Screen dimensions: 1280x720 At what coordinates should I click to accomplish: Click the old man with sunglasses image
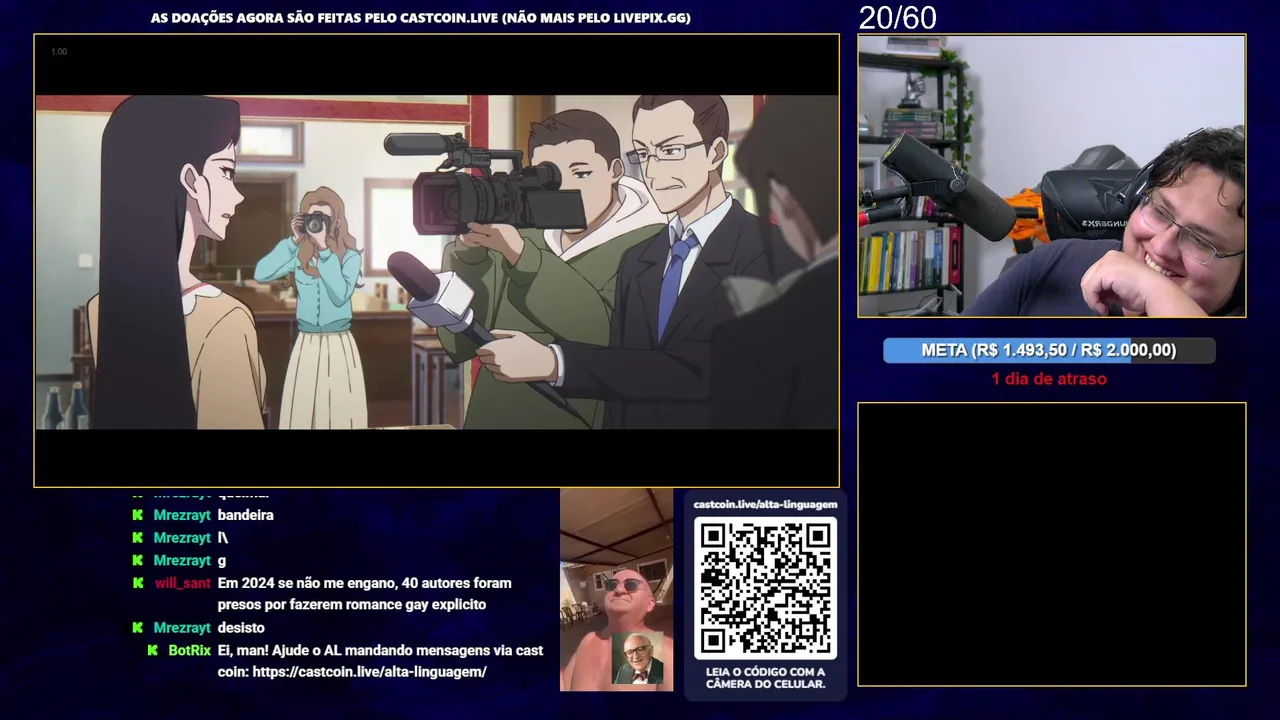coord(616,590)
